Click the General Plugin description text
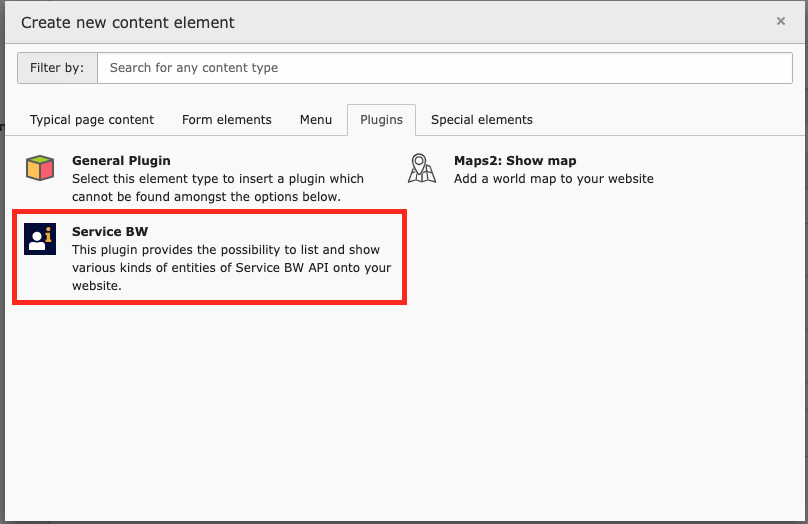The width and height of the screenshot is (808, 524). pyautogui.click(x=217, y=187)
